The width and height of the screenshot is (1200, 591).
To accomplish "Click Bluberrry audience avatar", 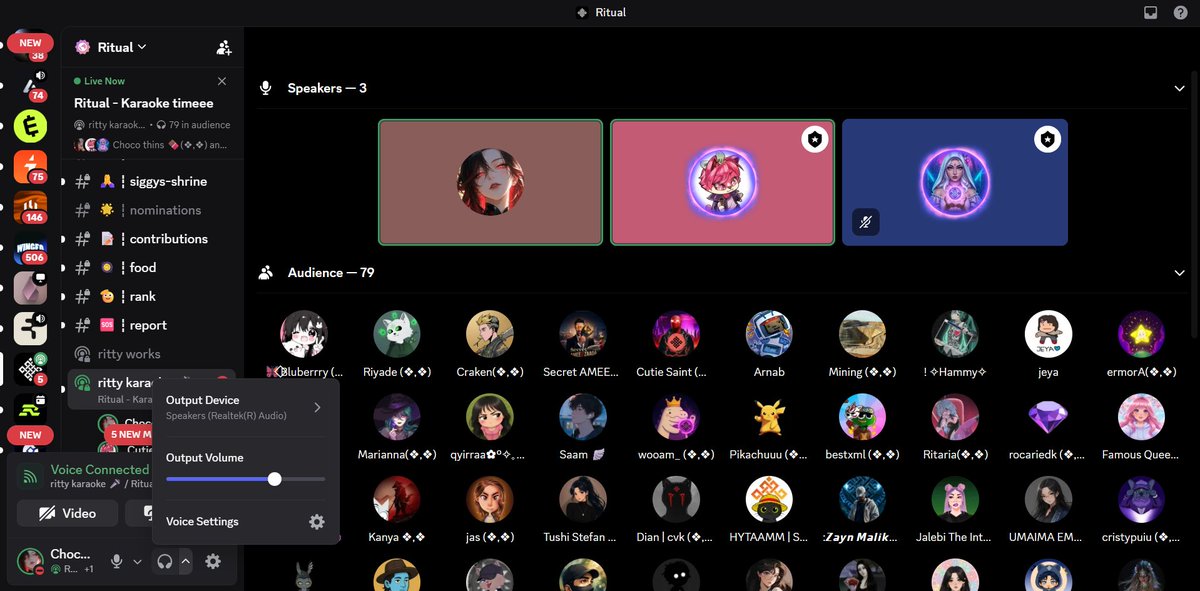I will (304, 334).
